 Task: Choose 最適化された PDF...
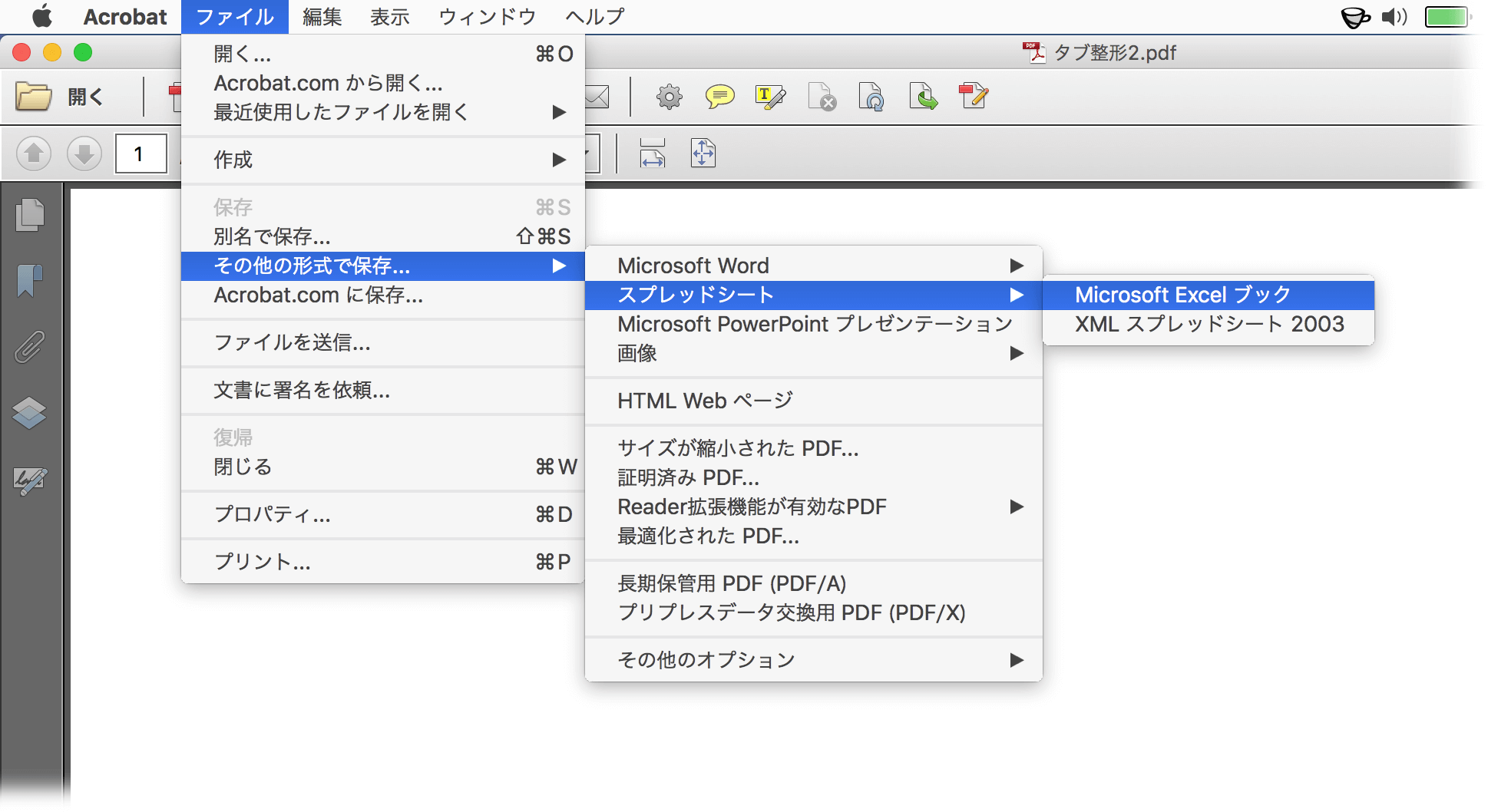[814, 536]
